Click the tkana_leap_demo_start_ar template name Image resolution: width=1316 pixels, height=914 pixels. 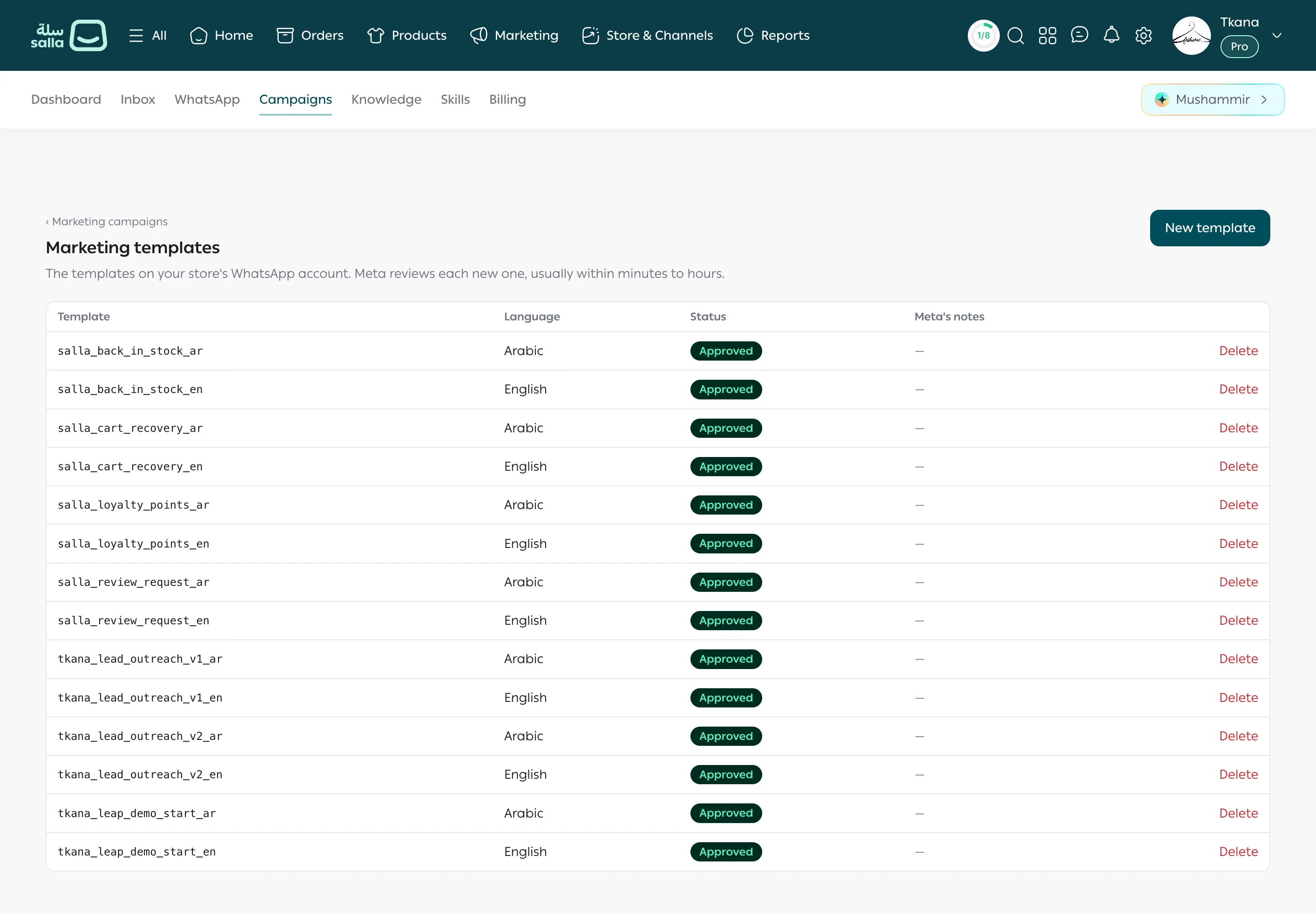(137, 813)
